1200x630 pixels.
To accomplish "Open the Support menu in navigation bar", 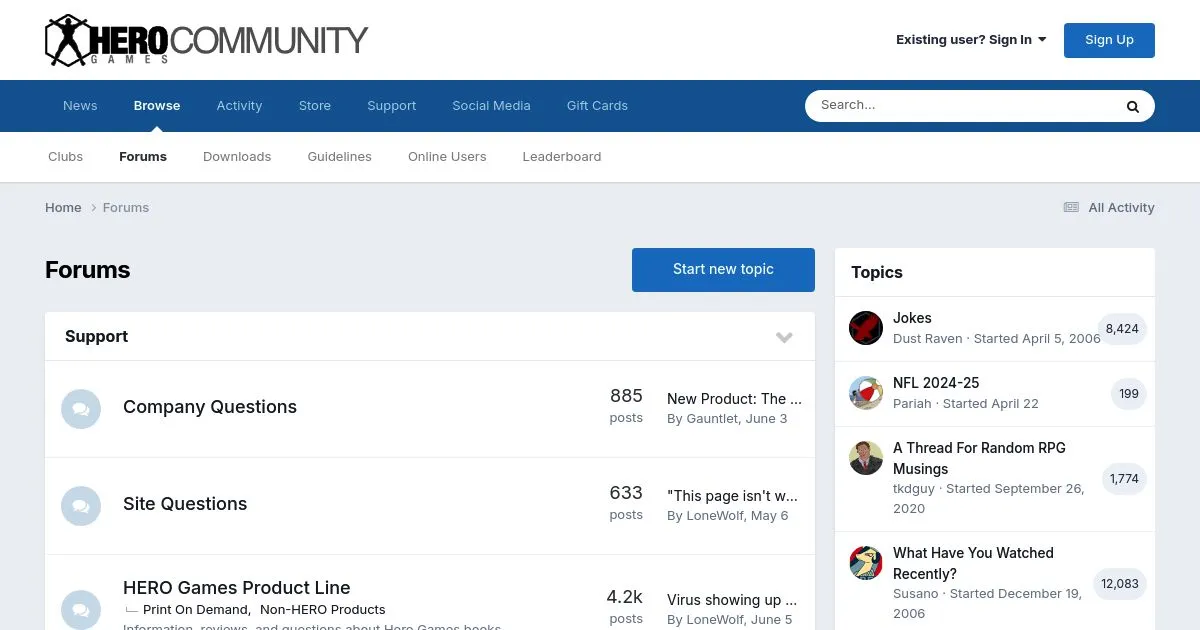I will 391,105.
